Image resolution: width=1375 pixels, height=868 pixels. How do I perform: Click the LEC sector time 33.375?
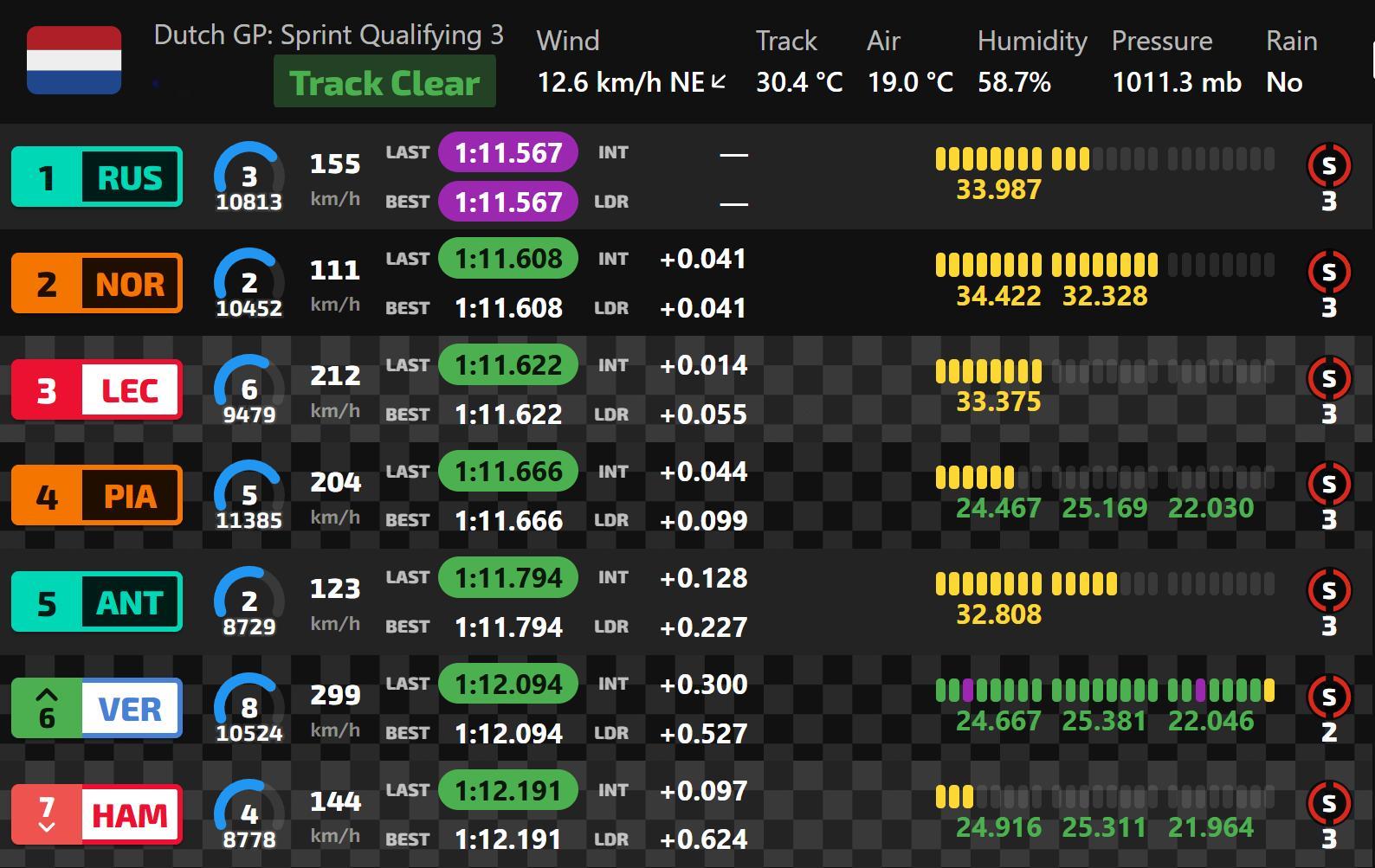click(998, 402)
